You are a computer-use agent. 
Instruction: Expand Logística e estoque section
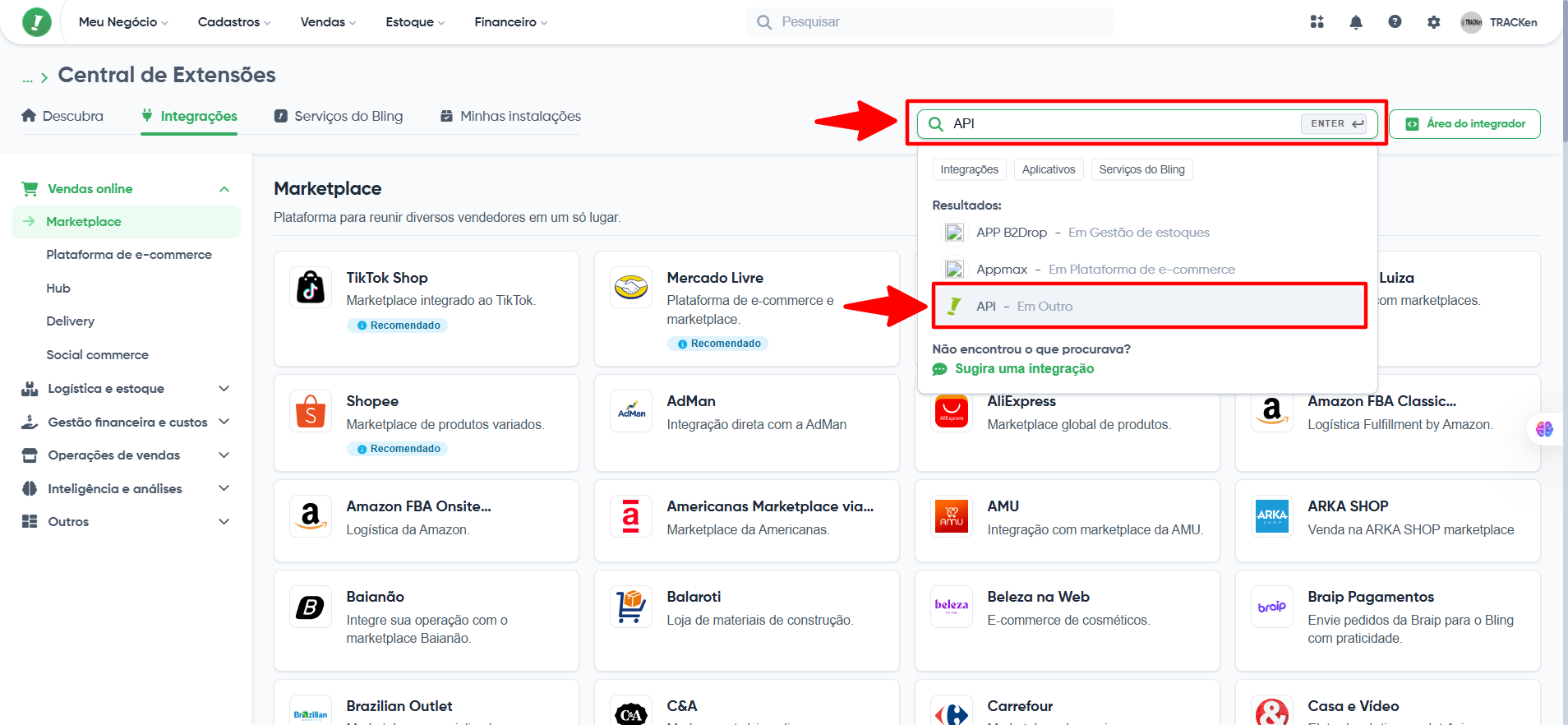[127, 389]
